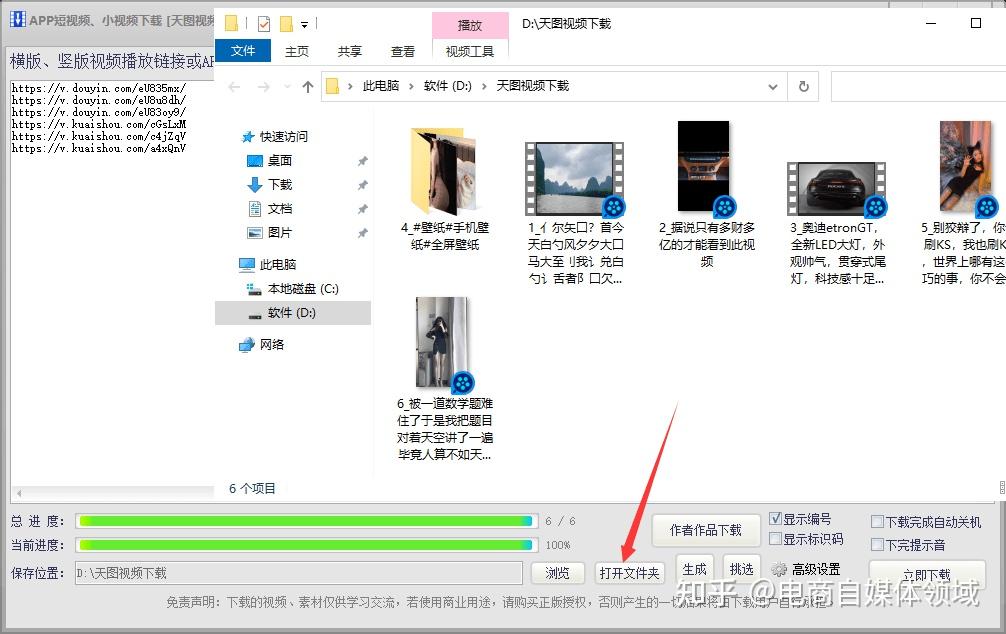Select 快速访问 in navigation pane
The image size is (1006, 634).
283,137
